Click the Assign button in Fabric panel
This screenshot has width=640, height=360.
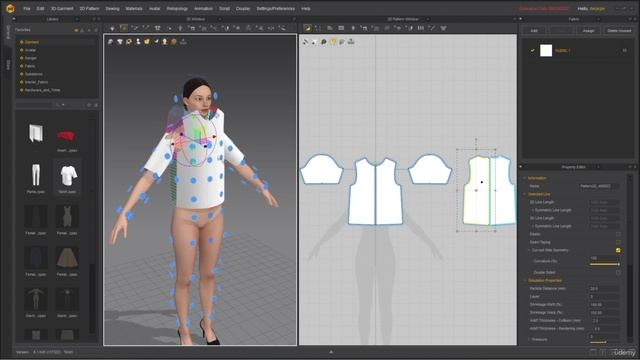click(588, 31)
